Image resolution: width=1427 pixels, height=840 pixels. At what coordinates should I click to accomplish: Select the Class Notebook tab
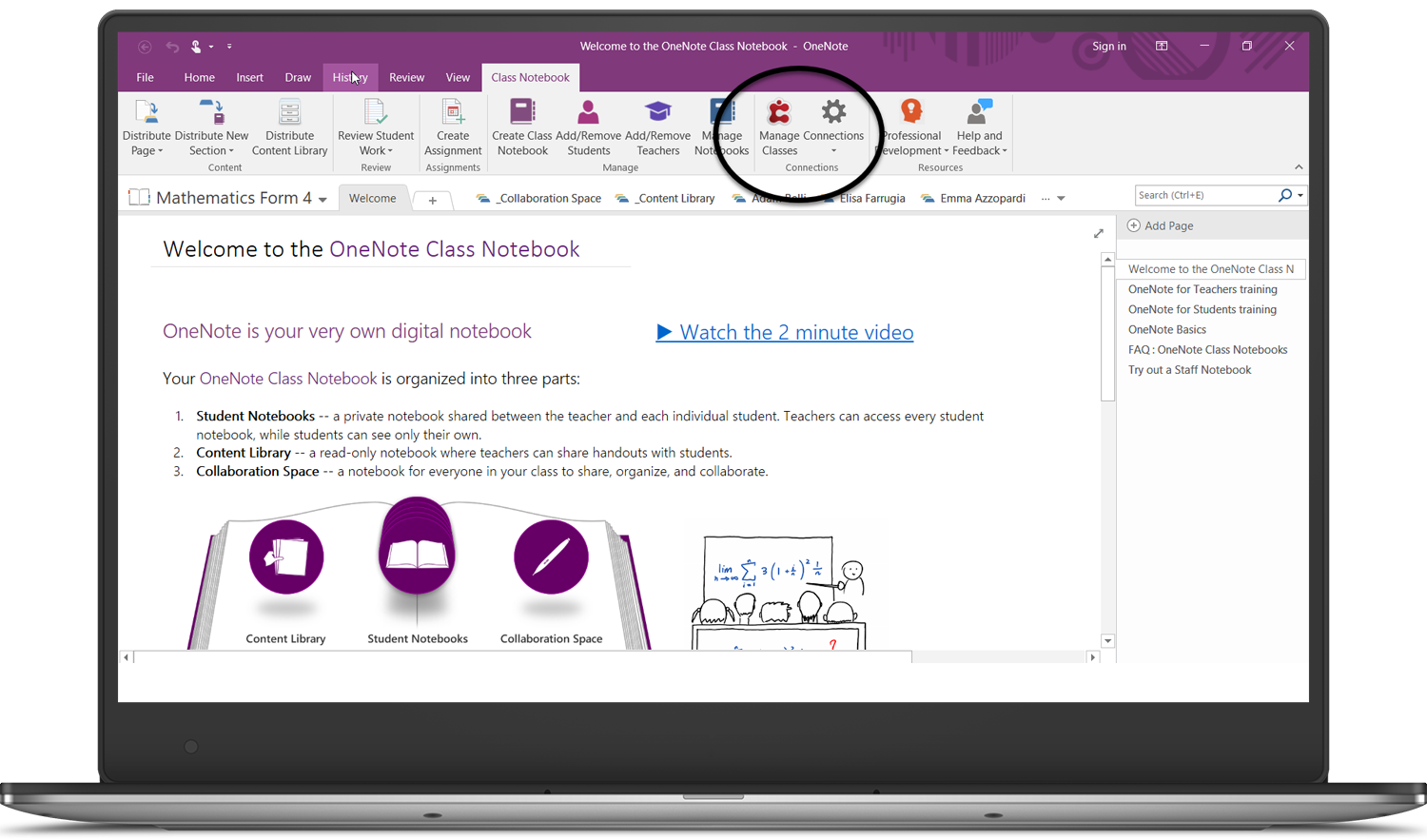pos(530,77)
